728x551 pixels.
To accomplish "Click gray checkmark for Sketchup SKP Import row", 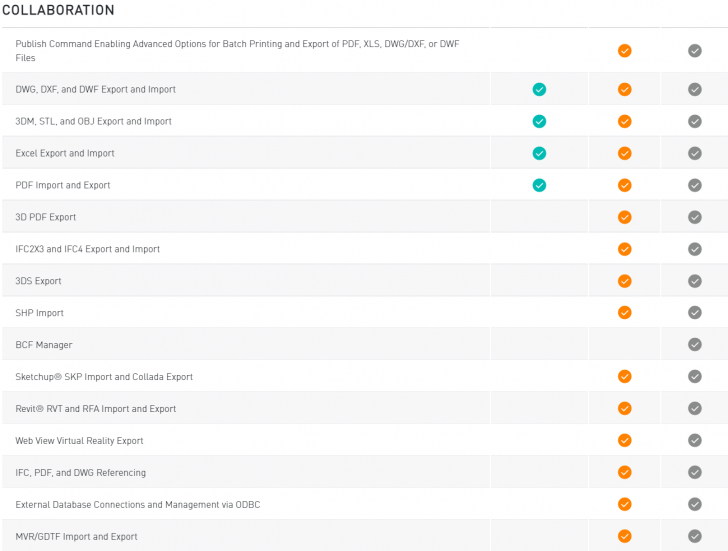I will point(695,377).
